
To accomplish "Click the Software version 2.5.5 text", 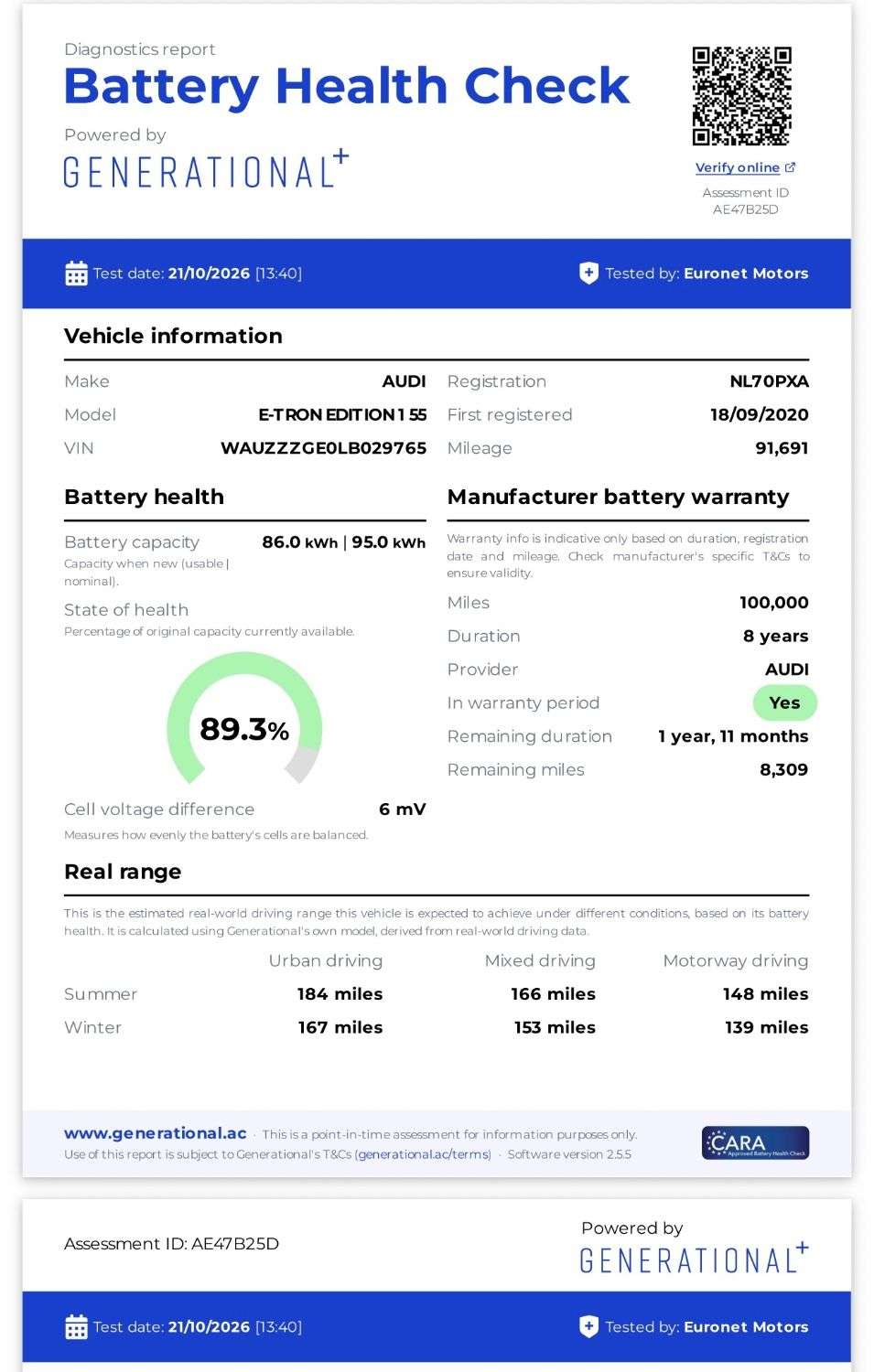I will tap(569, 1154).
